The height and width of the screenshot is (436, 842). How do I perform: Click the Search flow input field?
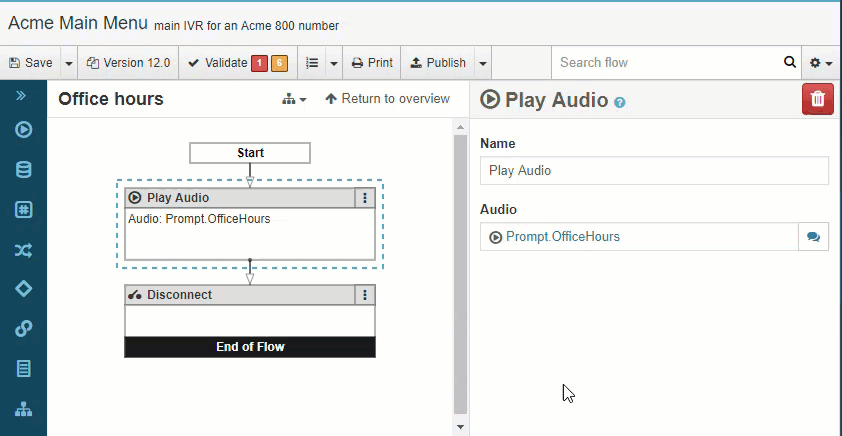(667, 63)
